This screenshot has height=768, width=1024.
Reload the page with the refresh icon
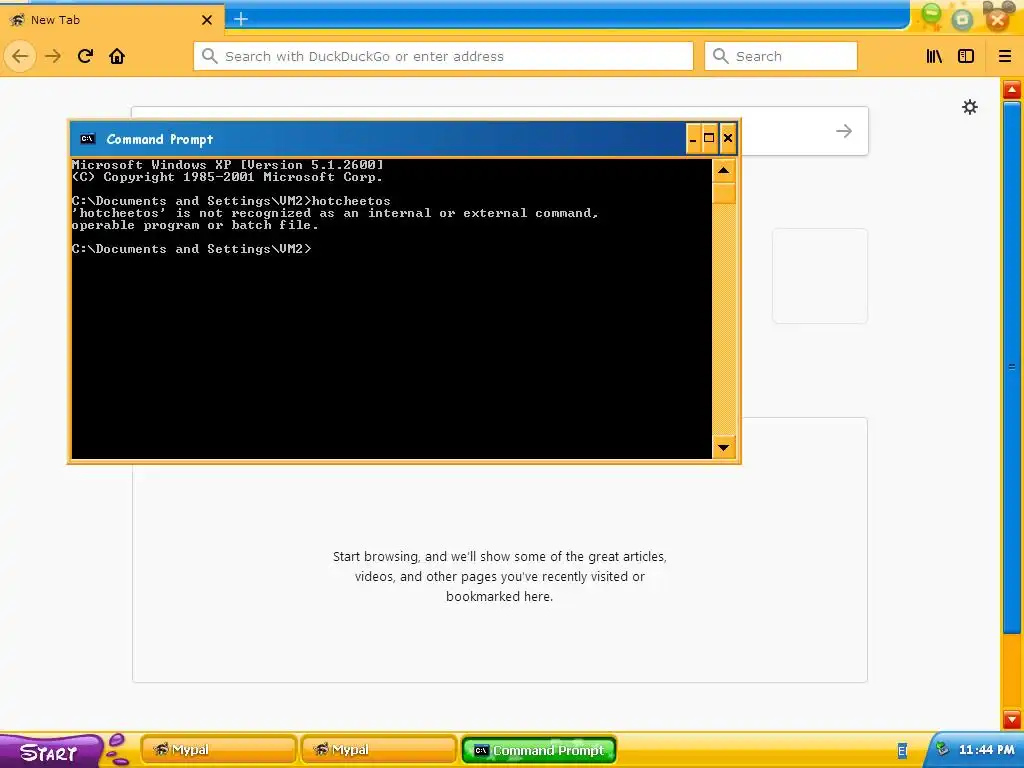point(85,56)
